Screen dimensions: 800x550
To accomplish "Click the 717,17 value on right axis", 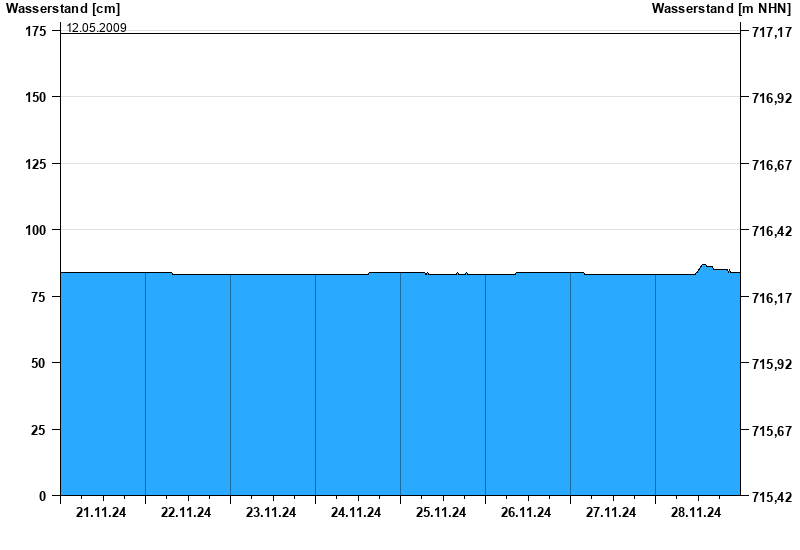I will click(772, 33).
